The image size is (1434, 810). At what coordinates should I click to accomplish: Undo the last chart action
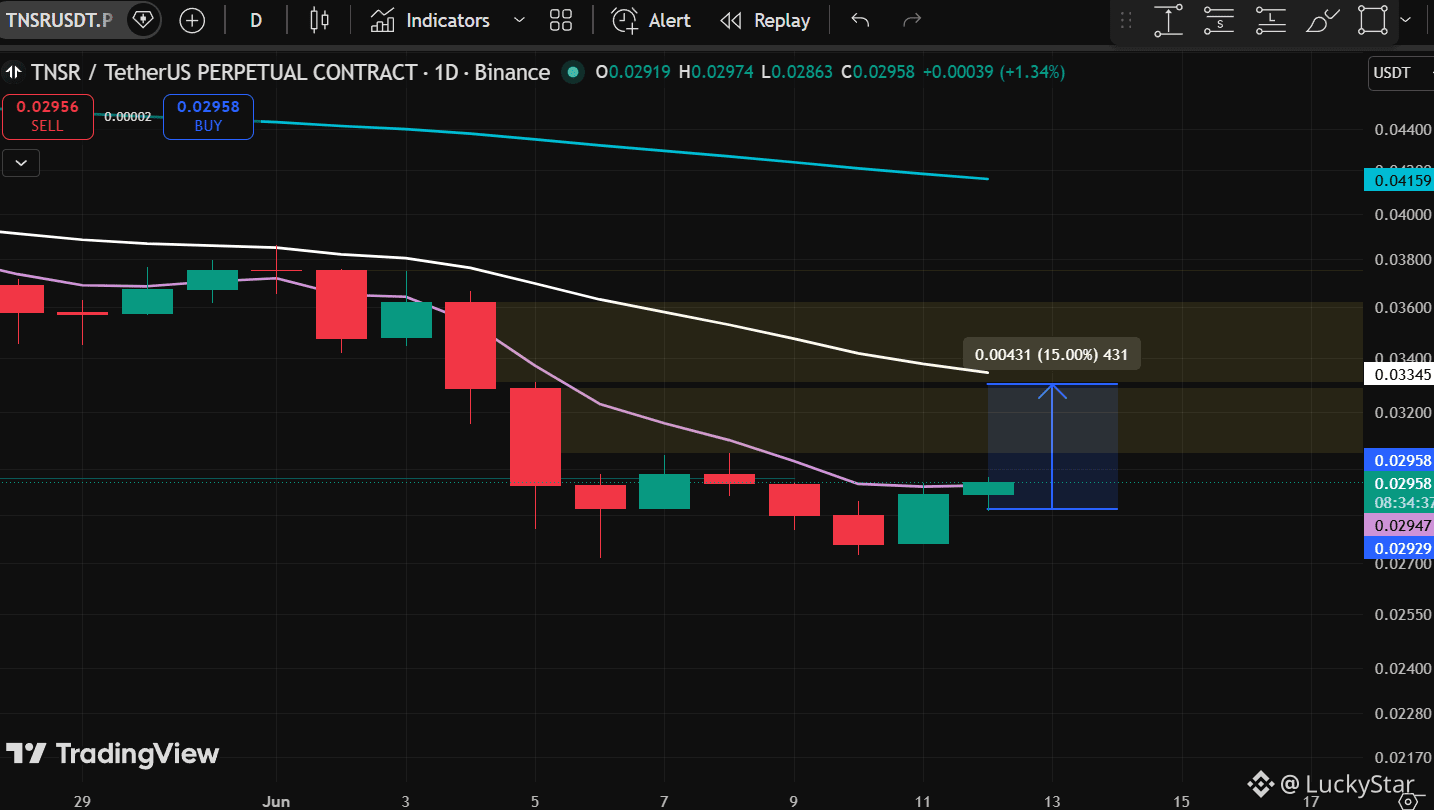[860, 20]
